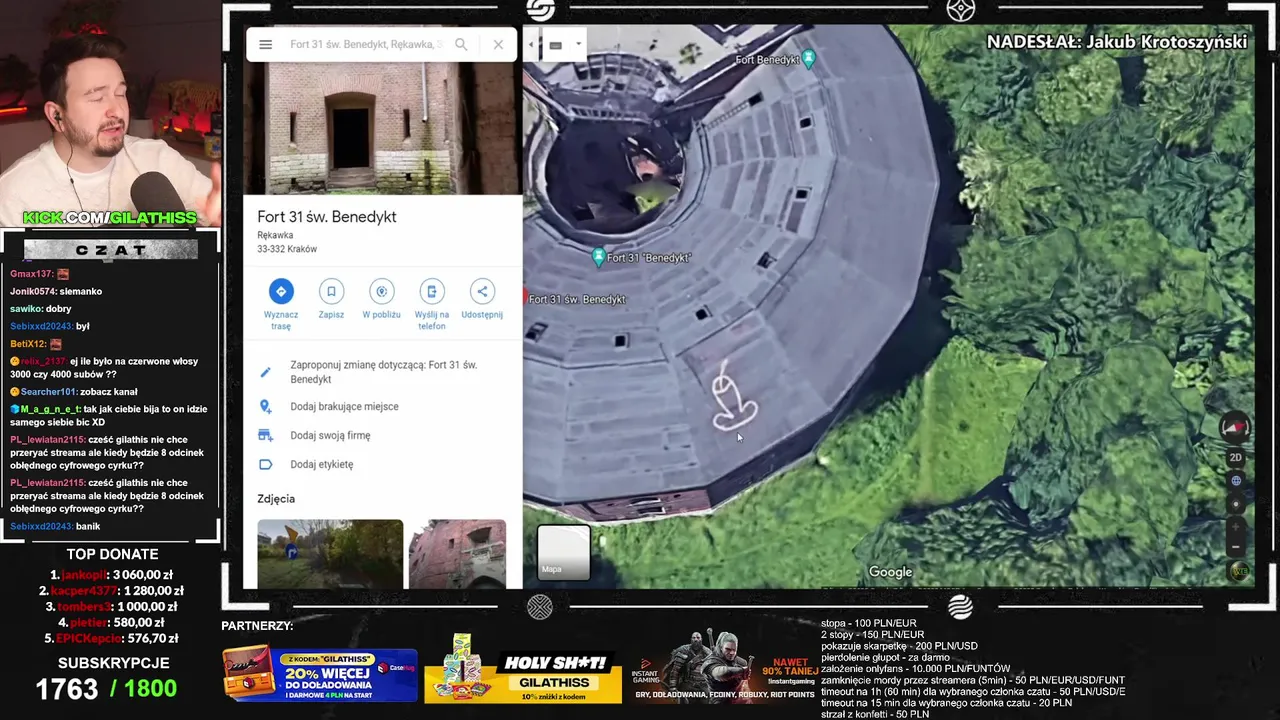
Task: Click the Zdjęcia section heading
Action: [276, 499]
